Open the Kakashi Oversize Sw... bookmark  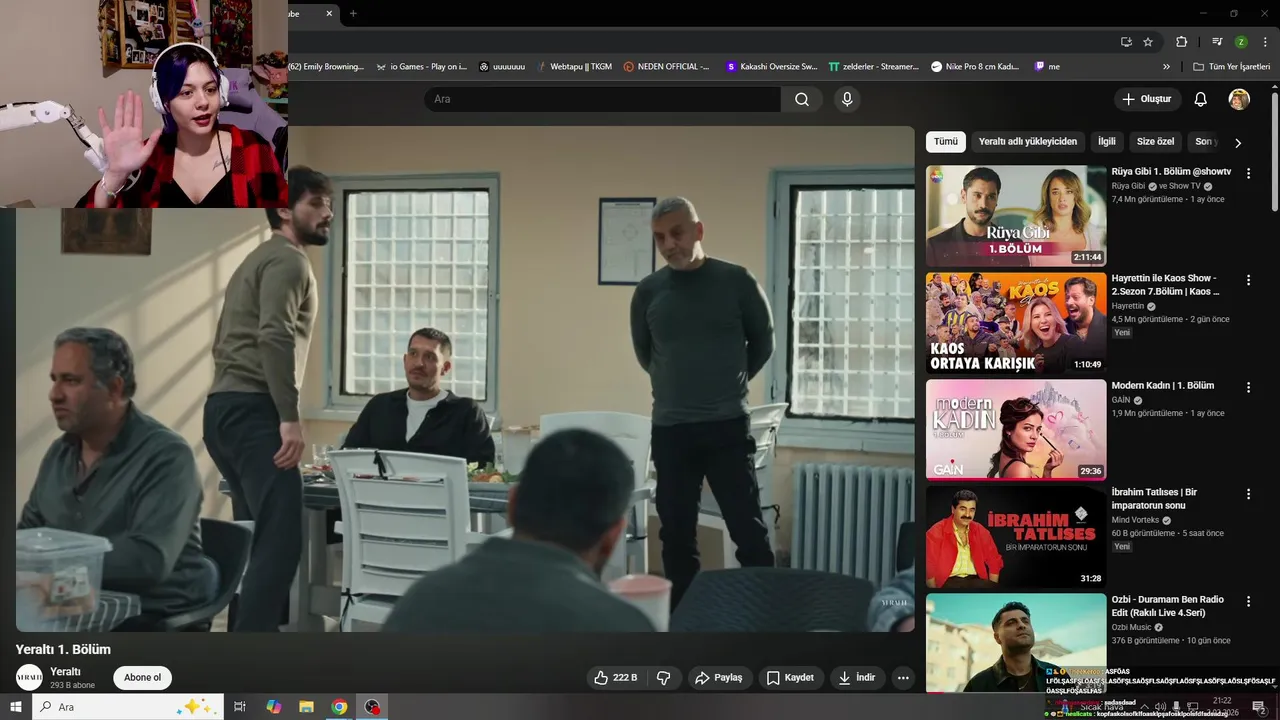click(x=772, y=67)
